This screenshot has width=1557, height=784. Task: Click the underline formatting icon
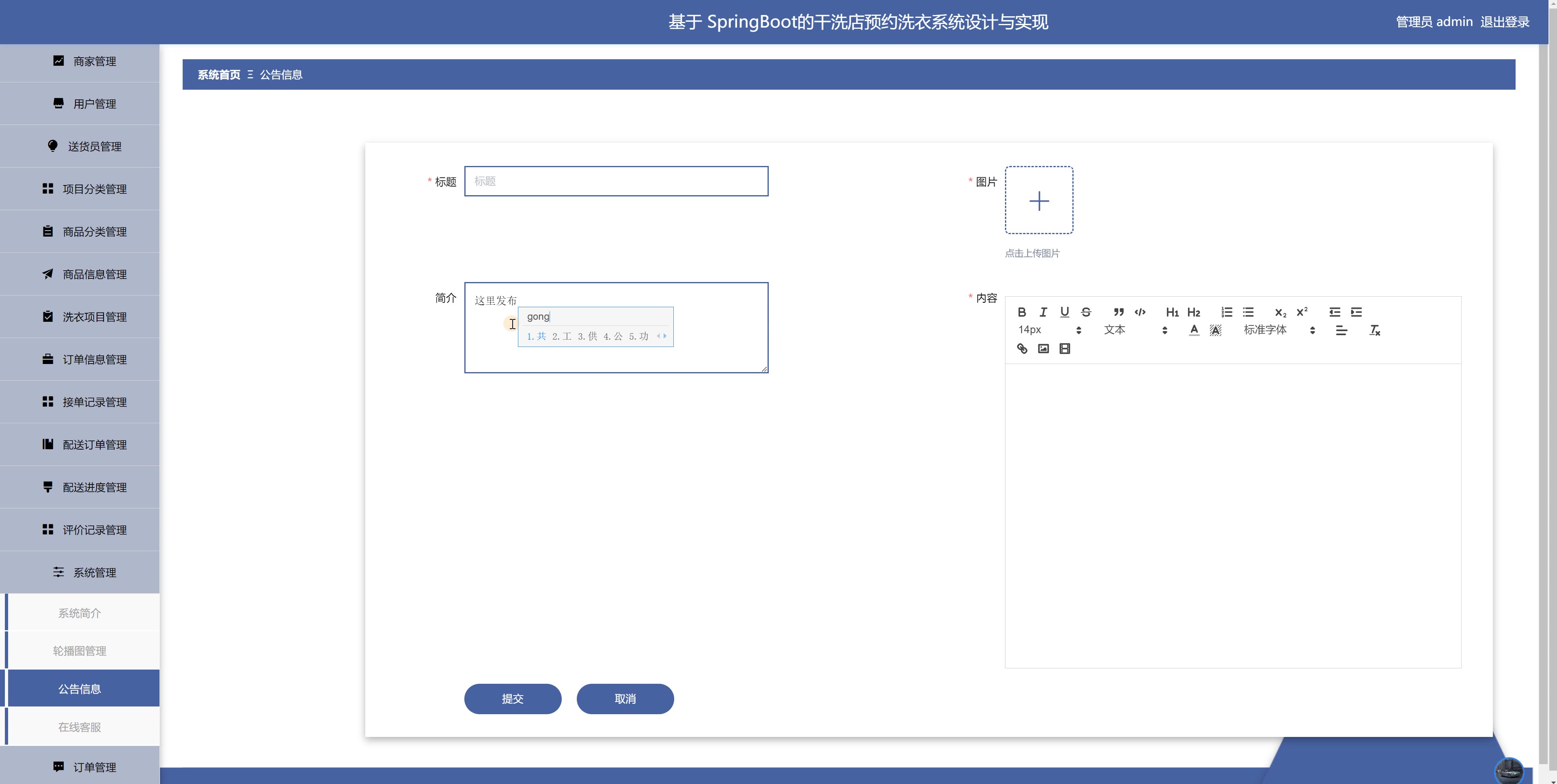coord(1064,312)
